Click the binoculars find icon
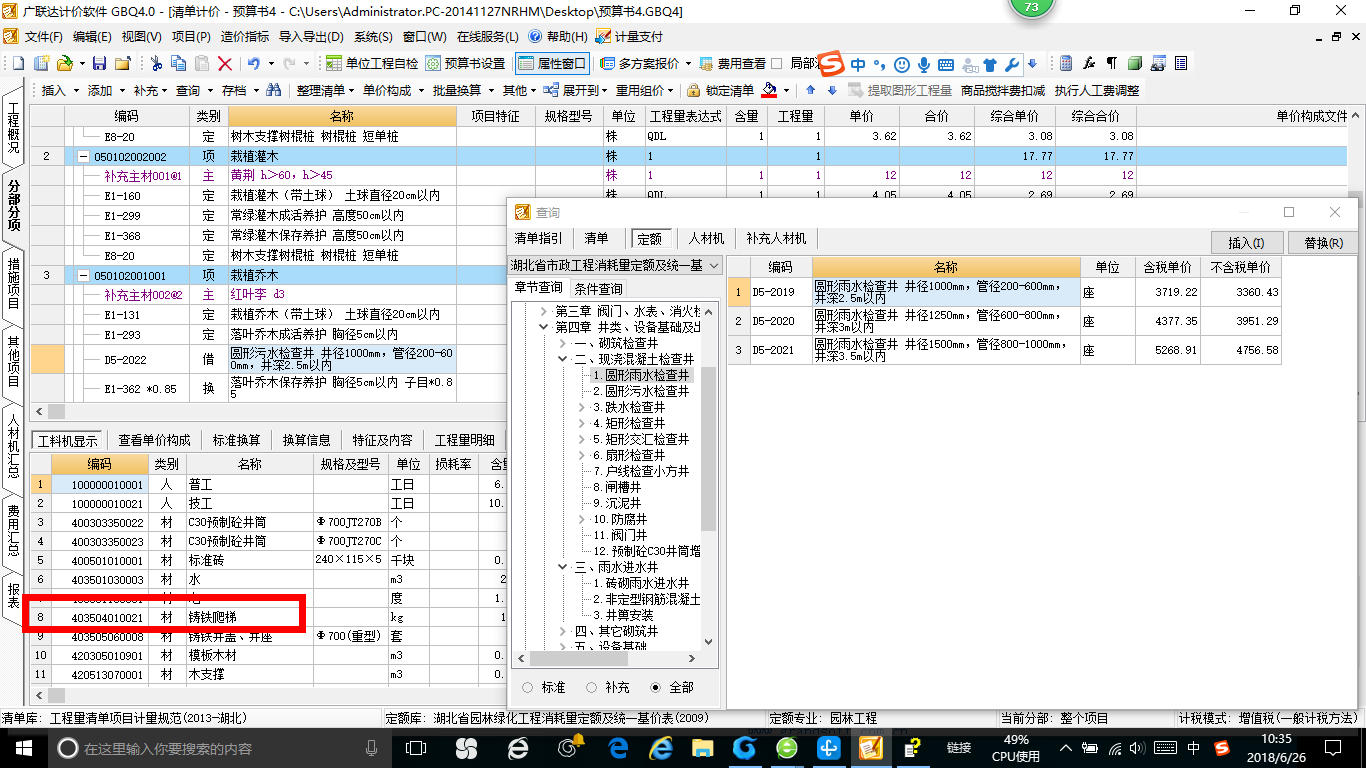This screenshot has height=768, width=1366. pos(274,90)
